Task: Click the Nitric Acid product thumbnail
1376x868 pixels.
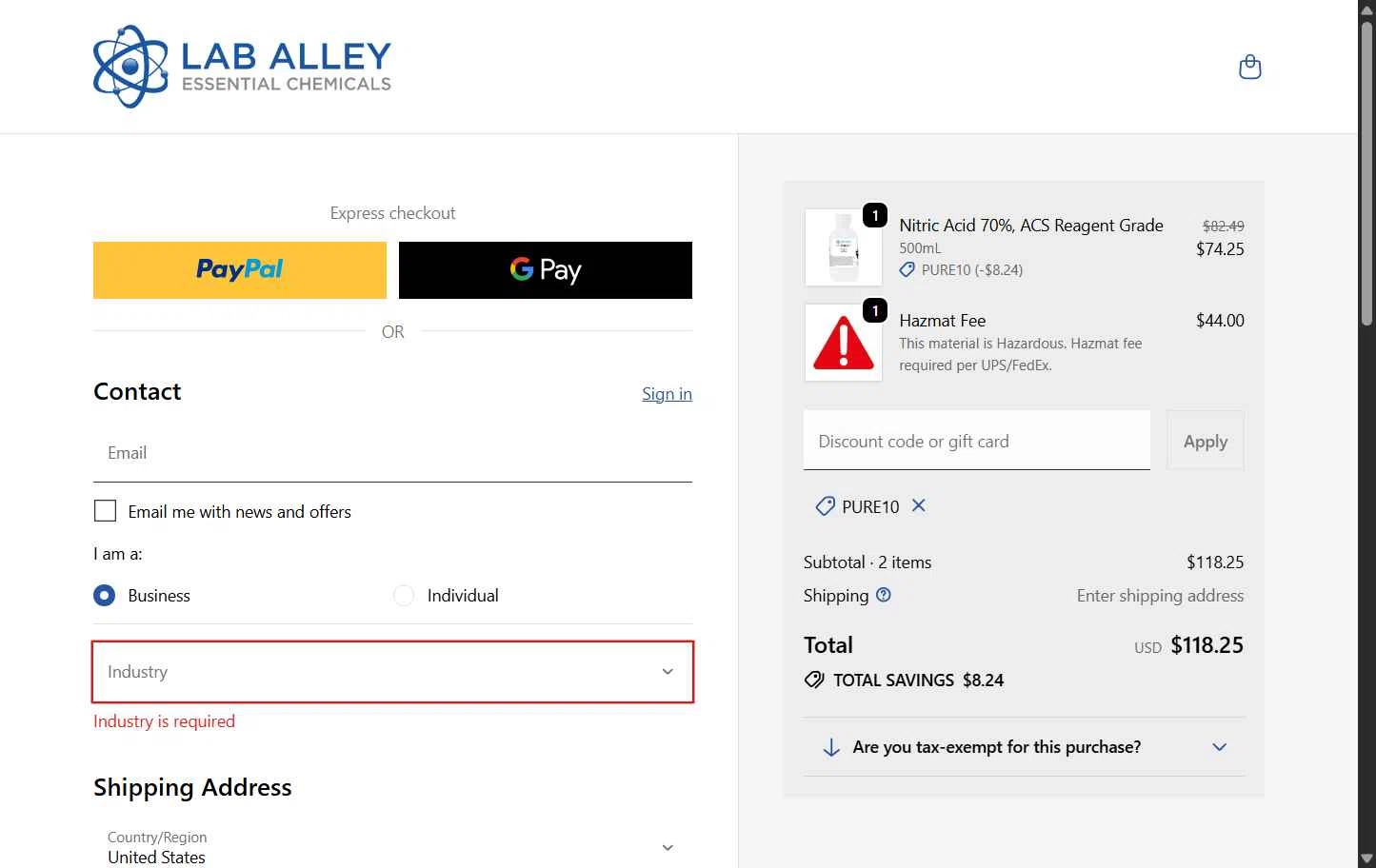Action: click(x=844, y=247)
